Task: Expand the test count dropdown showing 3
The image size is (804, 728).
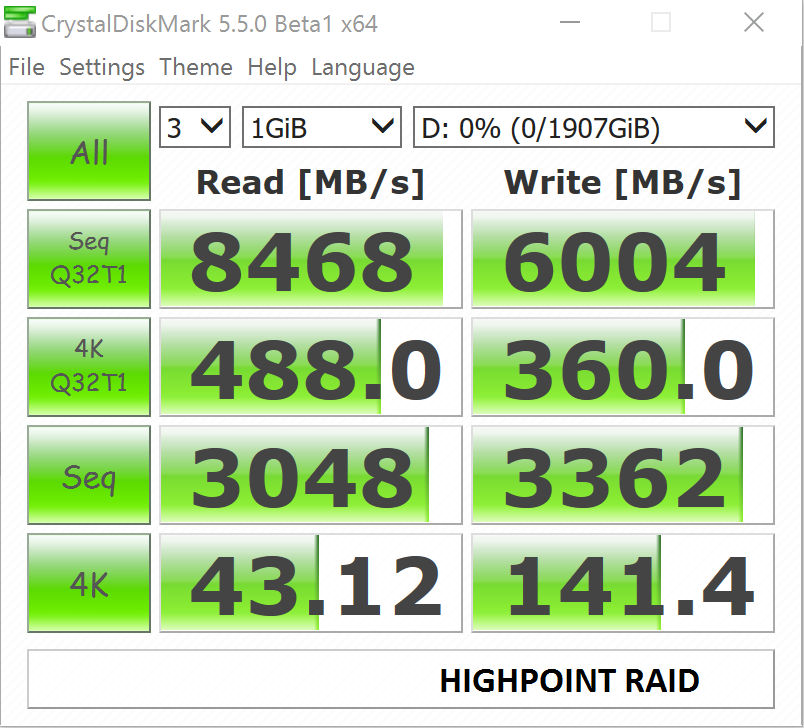Action: pos(195,127)
